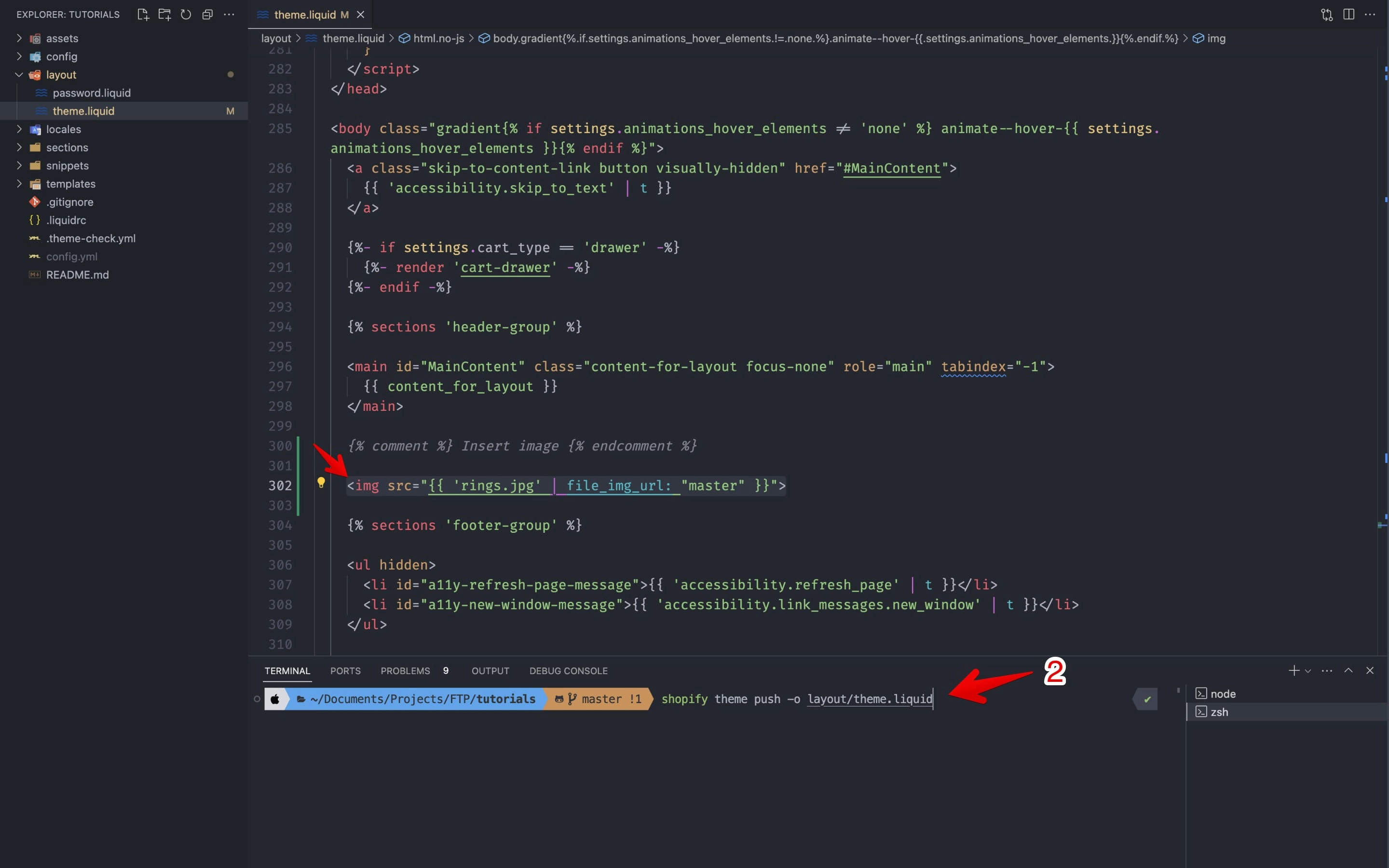Click the green checkmark status in terminal
This screenshot has width=1389, height=868.
[1147, 699]
